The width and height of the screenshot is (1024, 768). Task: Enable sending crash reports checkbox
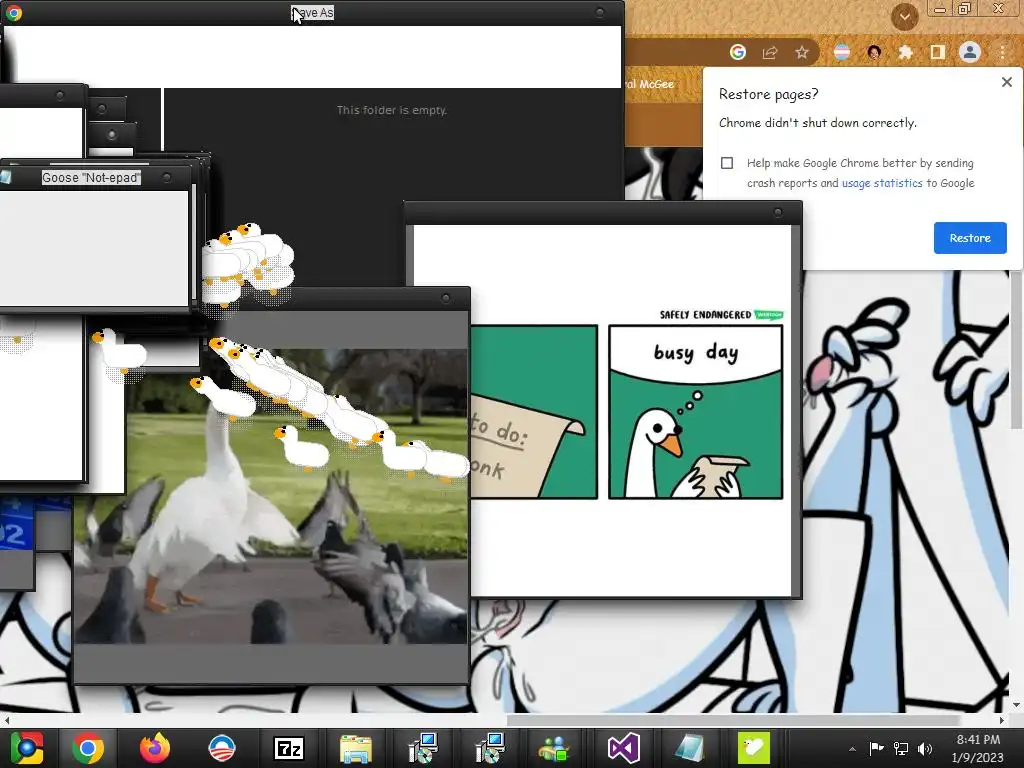pyautogui.click(x=727, y=163)
